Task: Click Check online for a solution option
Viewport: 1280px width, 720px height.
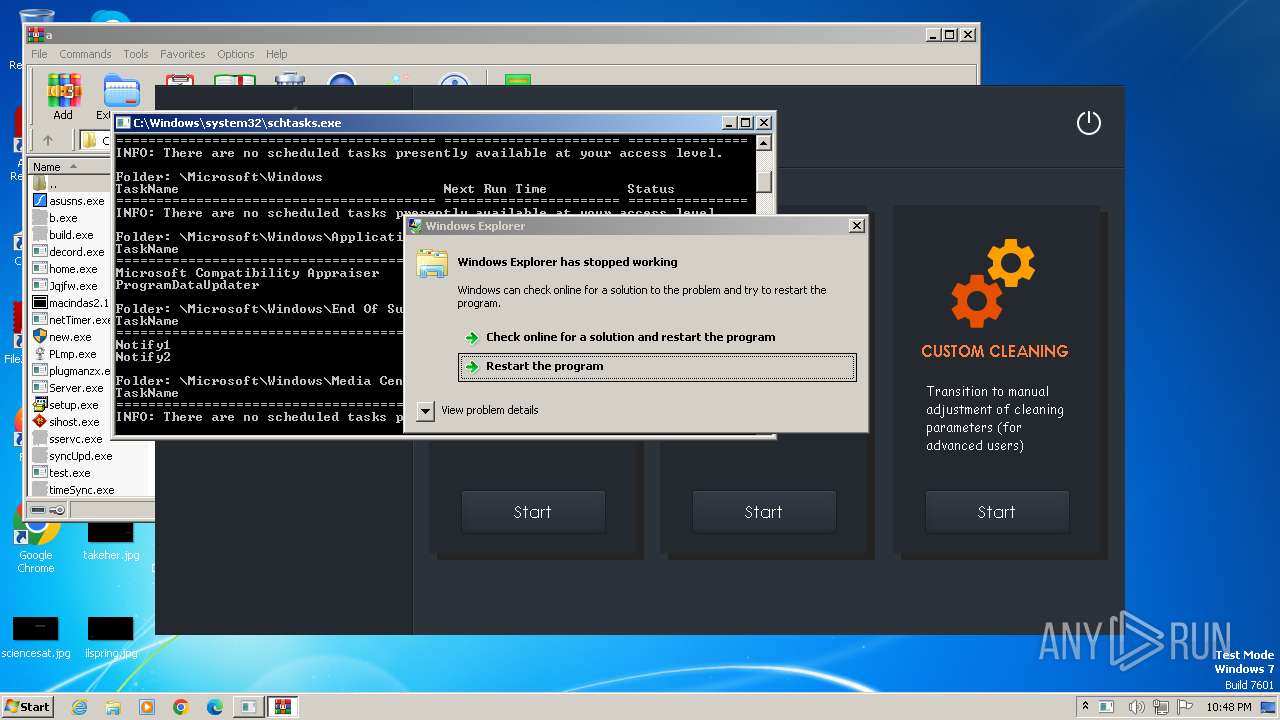Action: tap(620, 337)
